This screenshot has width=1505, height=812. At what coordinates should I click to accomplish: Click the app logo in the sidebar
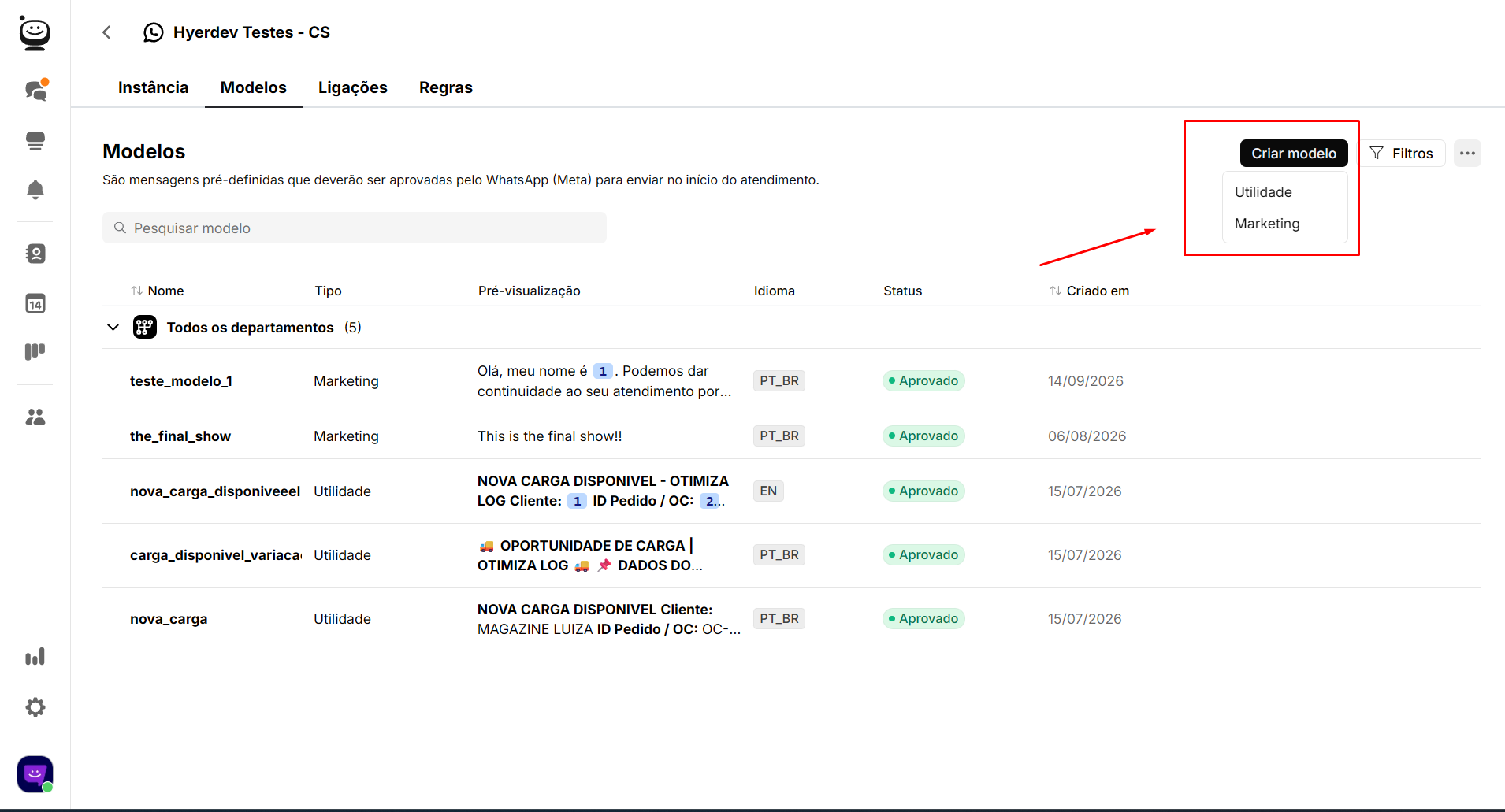[35, 33]
